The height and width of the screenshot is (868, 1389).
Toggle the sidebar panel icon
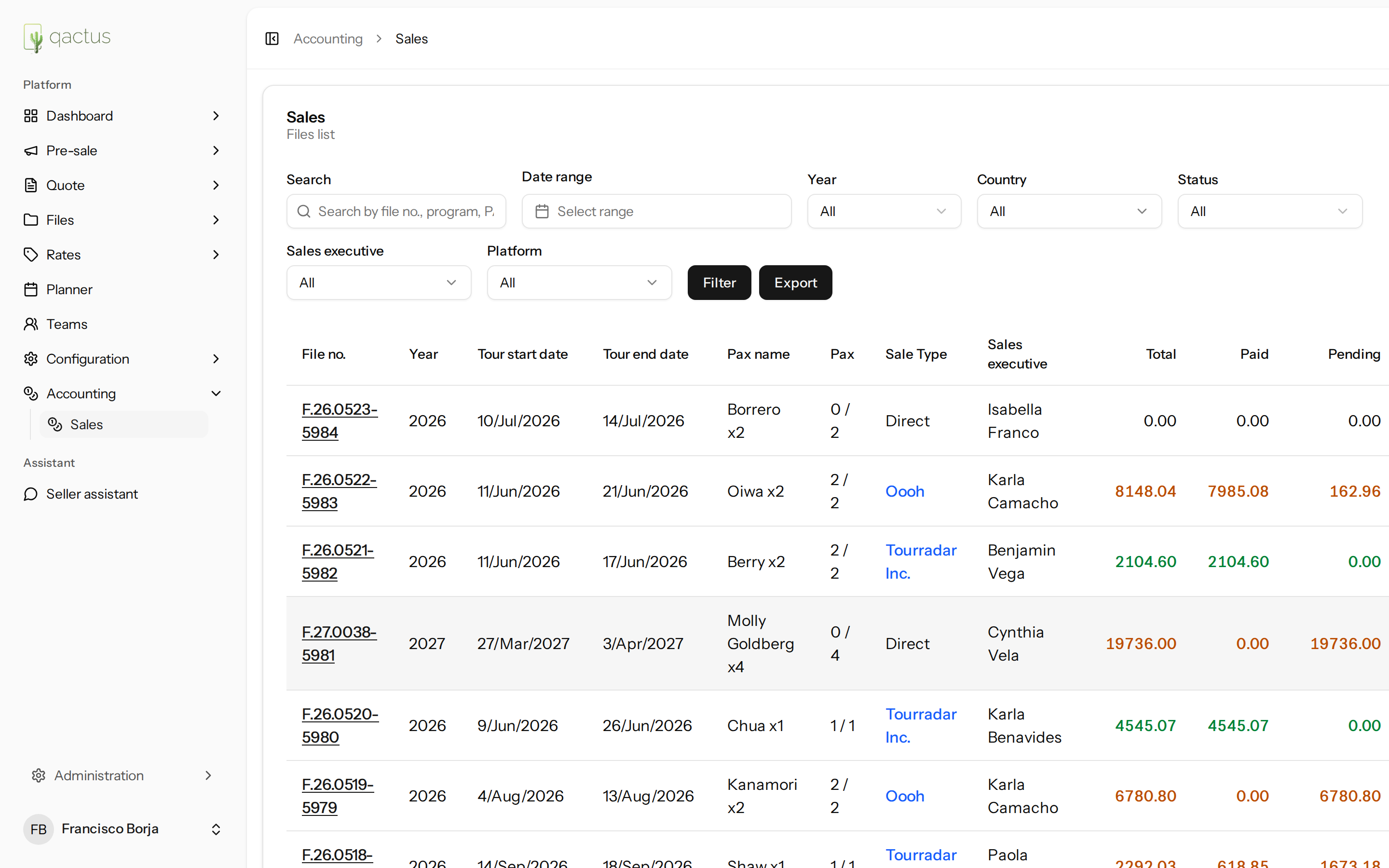coord(272,39)
